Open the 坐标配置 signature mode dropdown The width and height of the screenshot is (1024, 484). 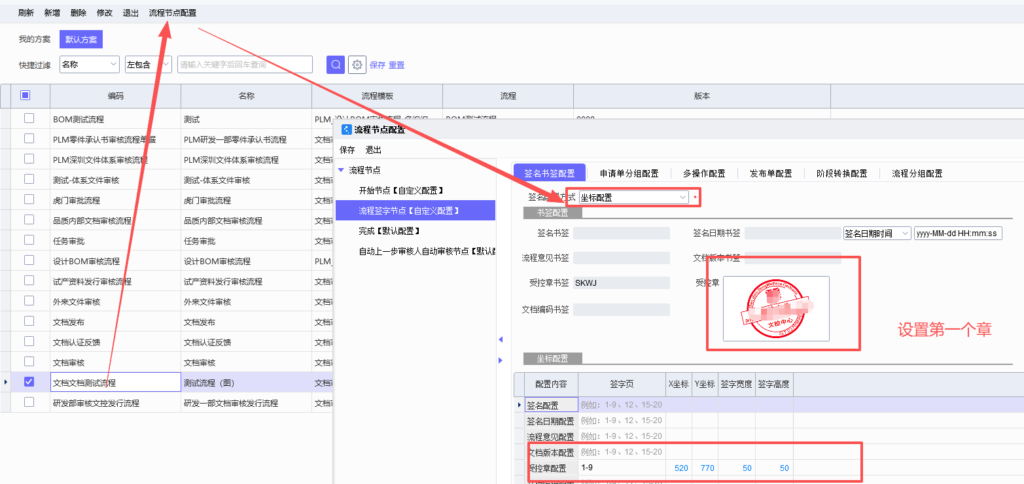[633, 197]
